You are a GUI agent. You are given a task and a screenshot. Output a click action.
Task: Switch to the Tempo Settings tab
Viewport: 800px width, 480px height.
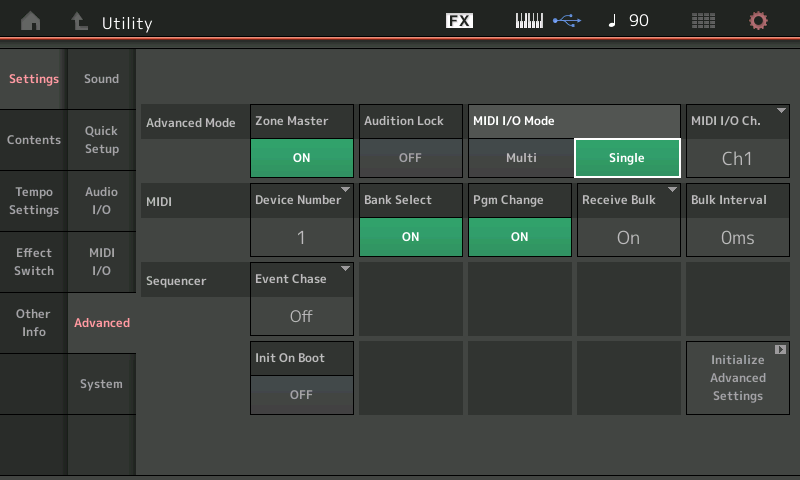tap(34, 201)
